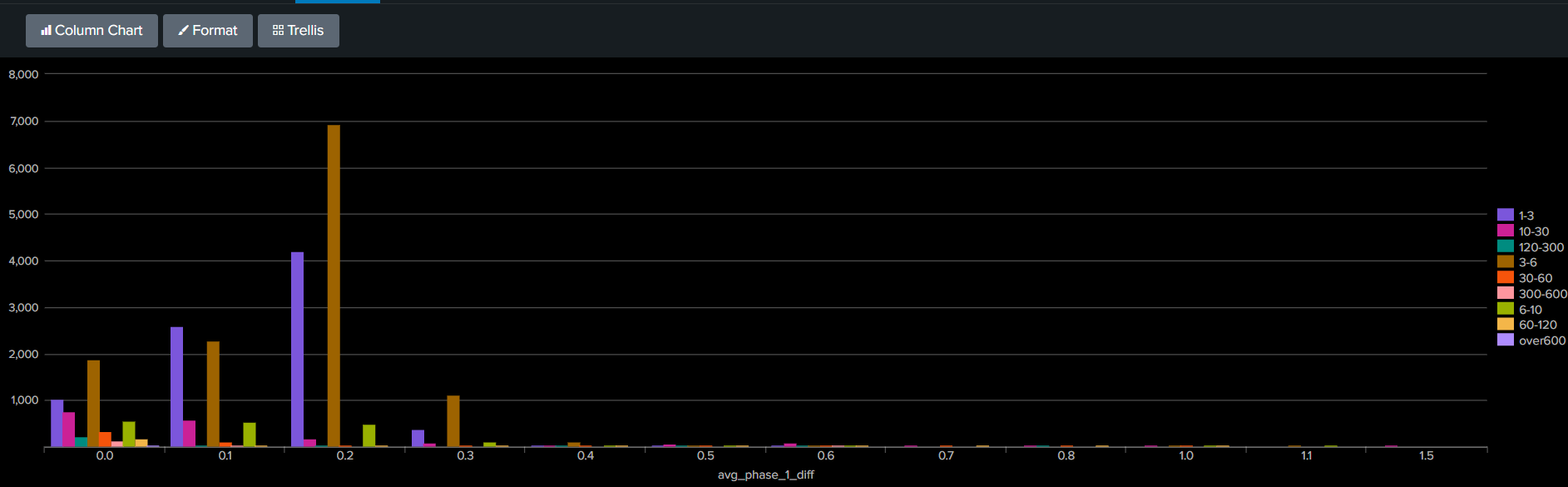
Task: Click the lavender over600 legend swatch
Action: pyautogui.click(x=1506, y=340)
